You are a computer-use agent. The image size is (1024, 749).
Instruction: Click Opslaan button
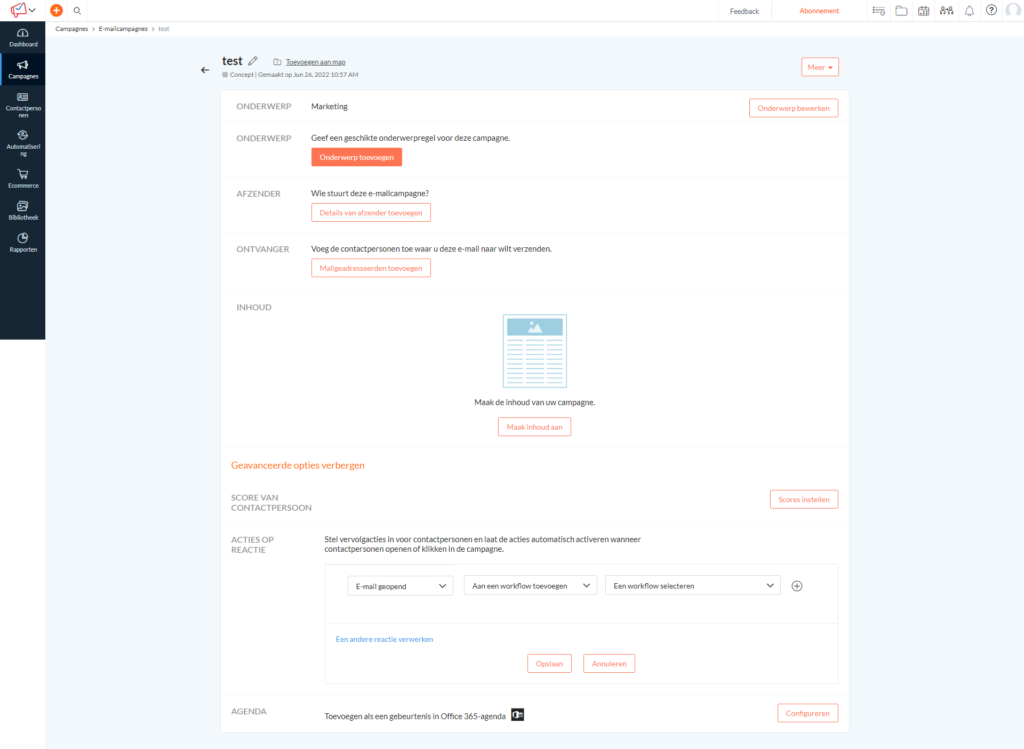pos(549,663)
